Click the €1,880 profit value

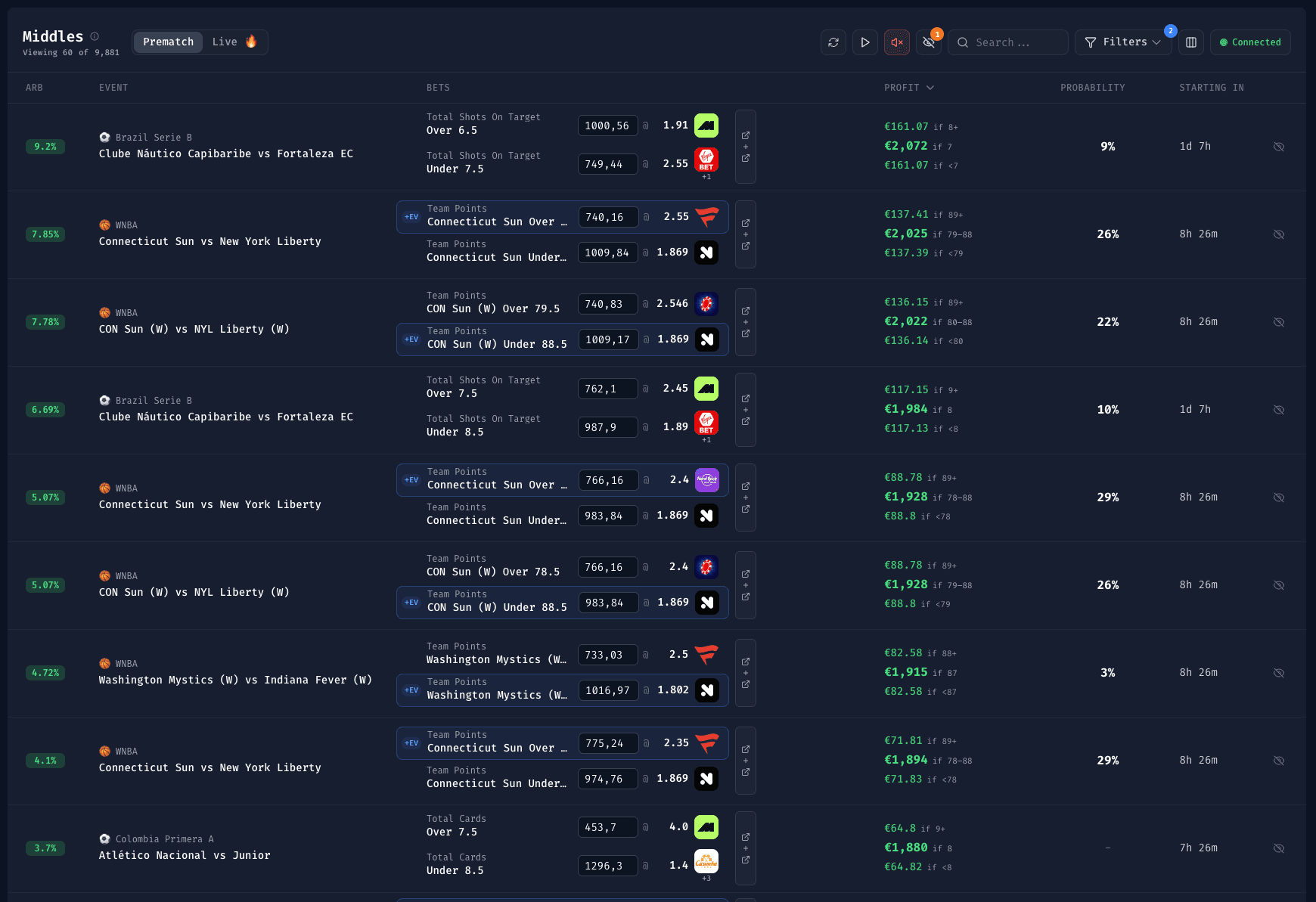(906, 848)
